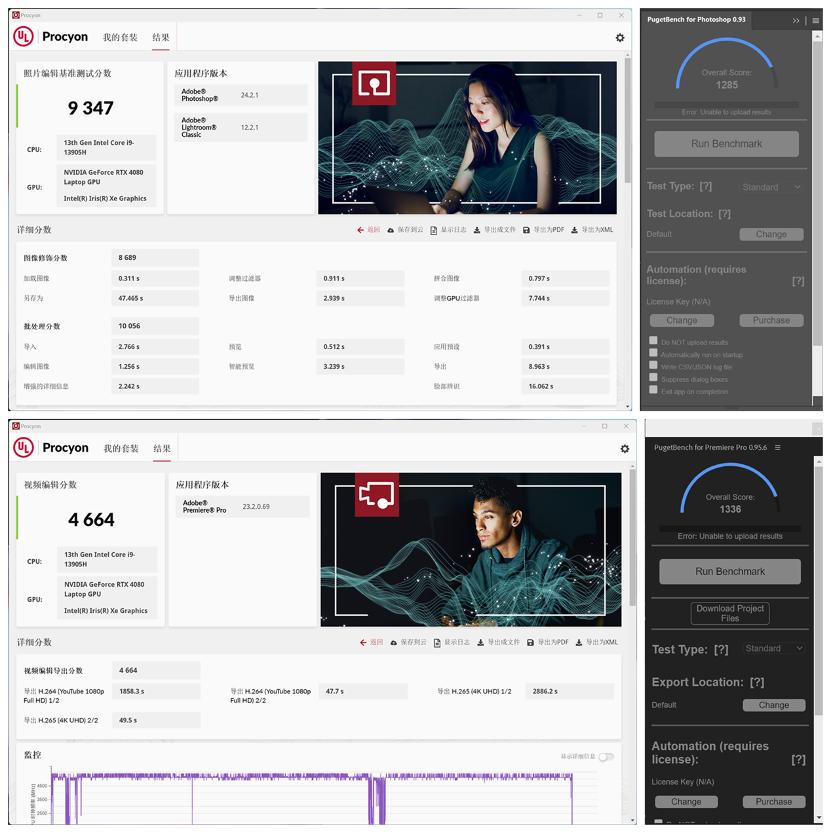Enable Do NOT upload results
Image resolution: width=832 pixels, height=834 pixels.
tap(653, 340)
